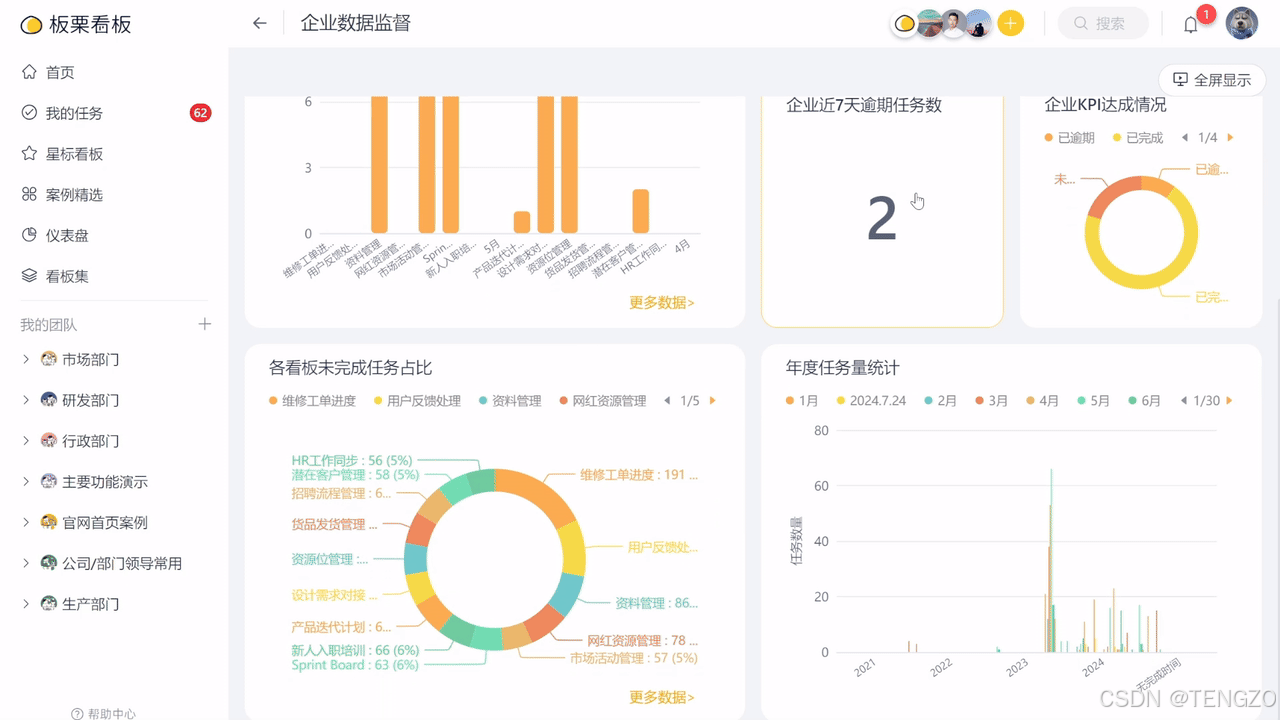
Task: Open 案例精选 grid icon
Action: pyautogui.click(x=29, y=194)
